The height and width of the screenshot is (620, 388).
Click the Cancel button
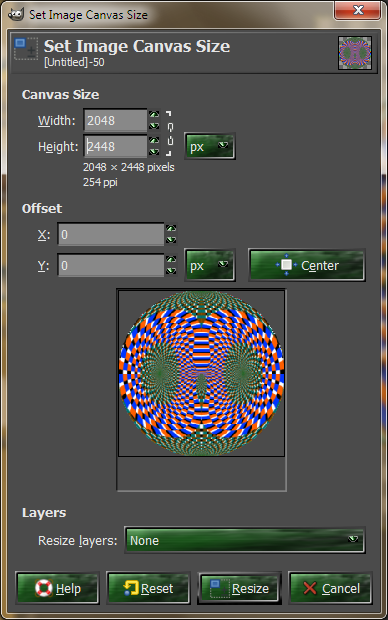tap(331, 588)
